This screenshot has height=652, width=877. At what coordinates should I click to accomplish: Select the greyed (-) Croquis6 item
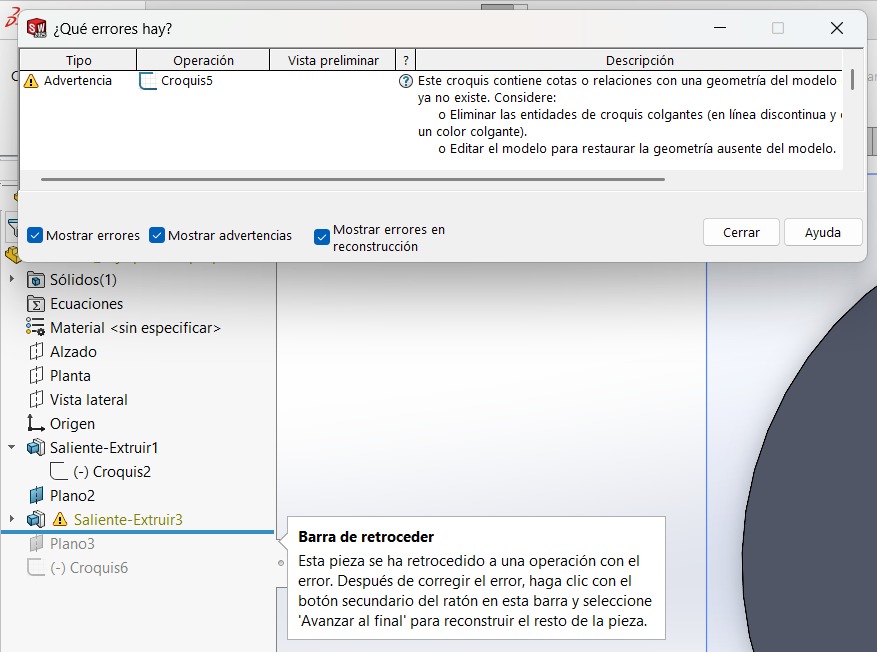(89, 568)
